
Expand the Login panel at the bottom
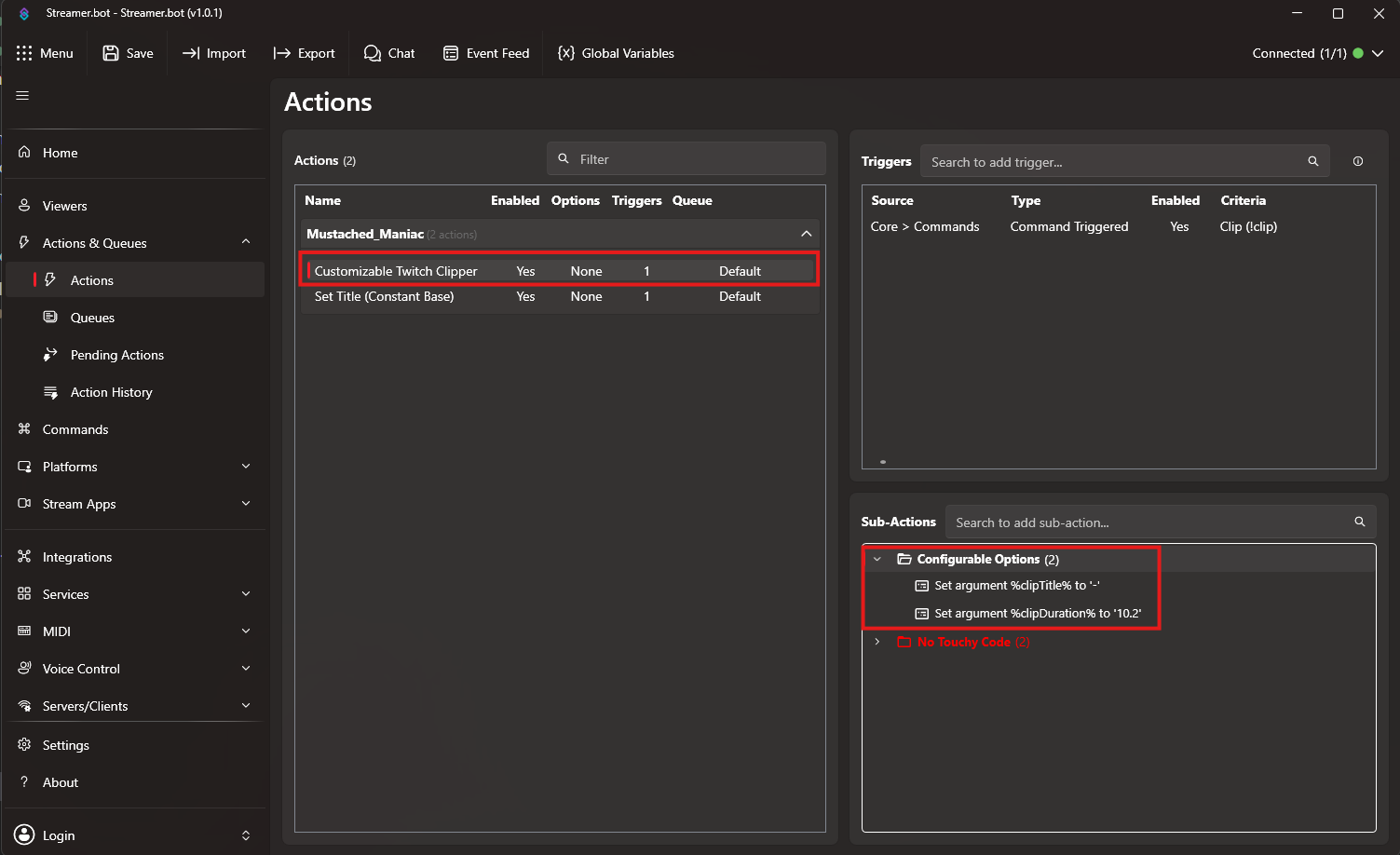click(245, 835)
